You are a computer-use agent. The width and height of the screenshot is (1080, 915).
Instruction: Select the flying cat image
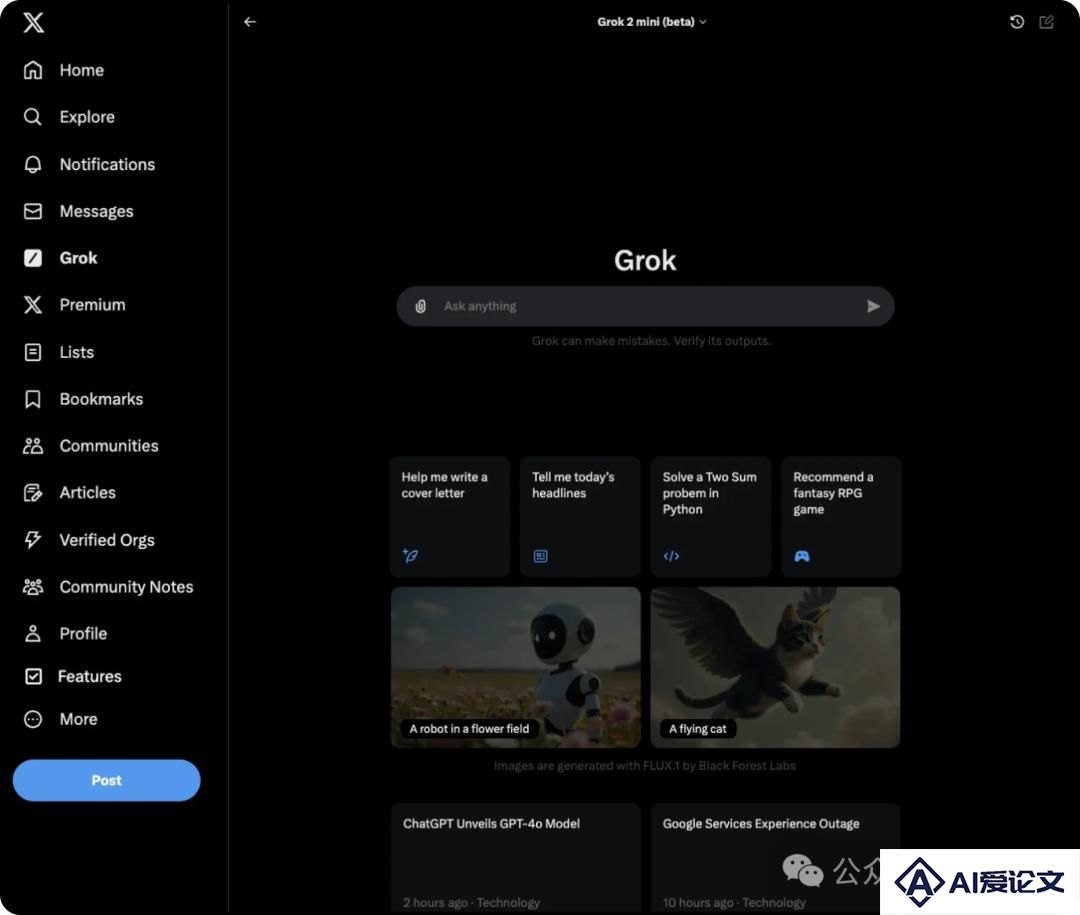tap(776, 667)
